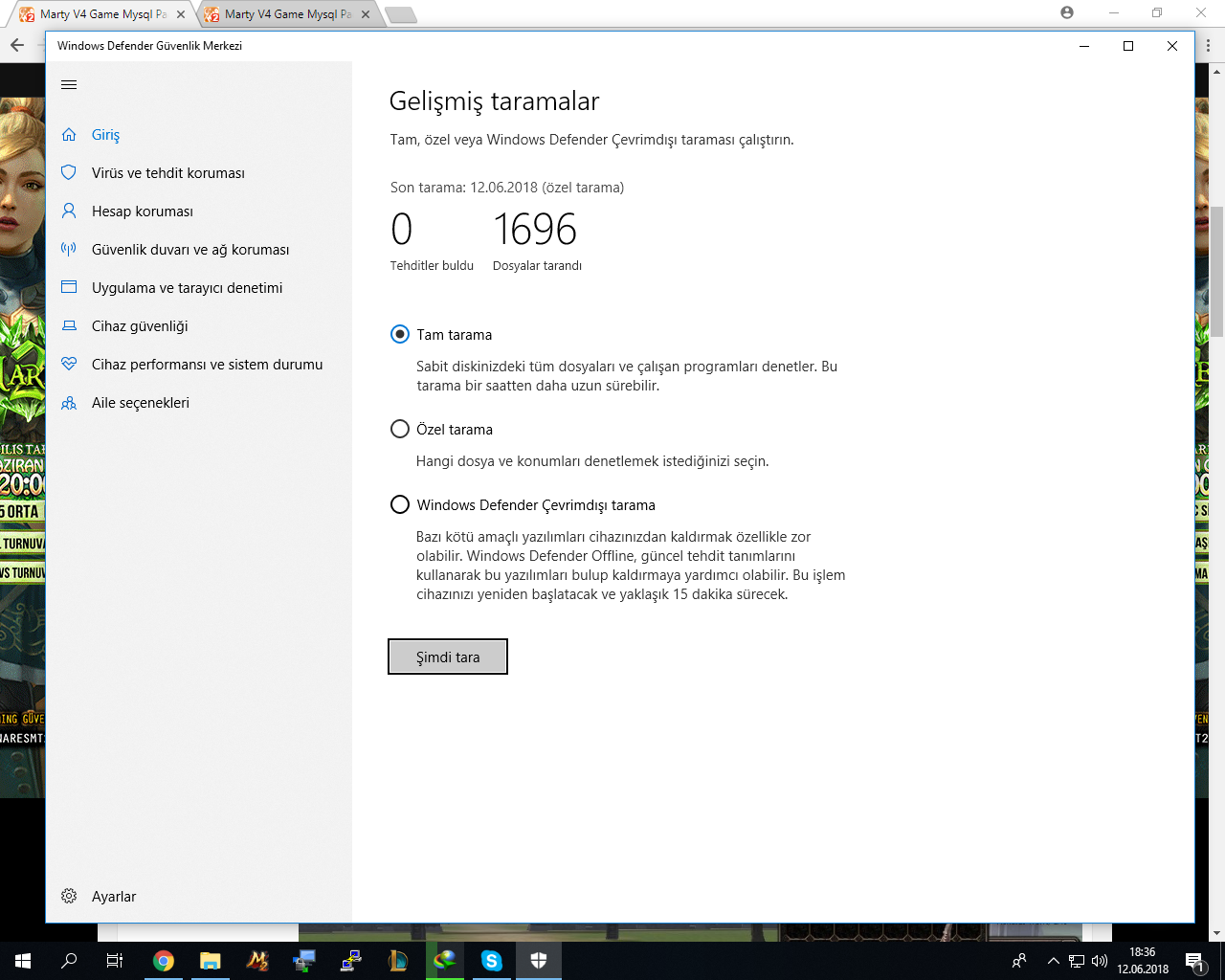Open the People icon in system tray
The width and height of the screenshot is (1225, 980).
coord(1019,961)
